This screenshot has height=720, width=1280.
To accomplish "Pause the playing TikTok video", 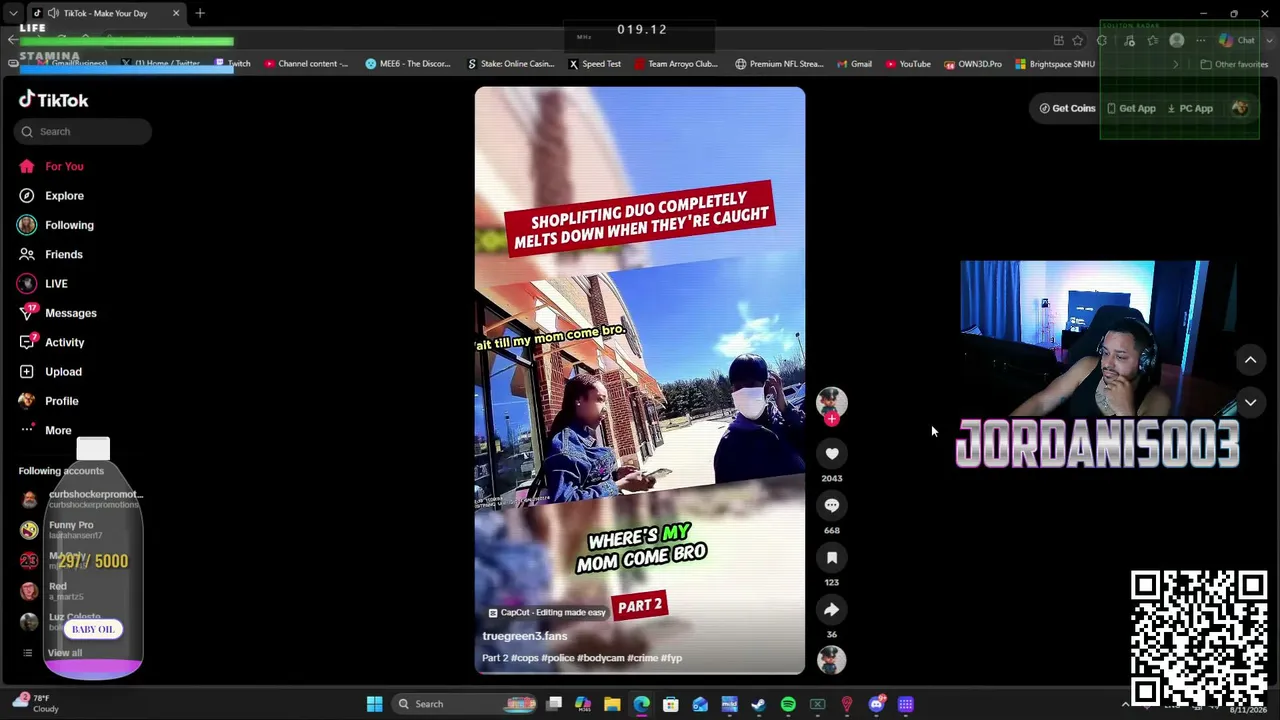I will (x=640, y=380).
